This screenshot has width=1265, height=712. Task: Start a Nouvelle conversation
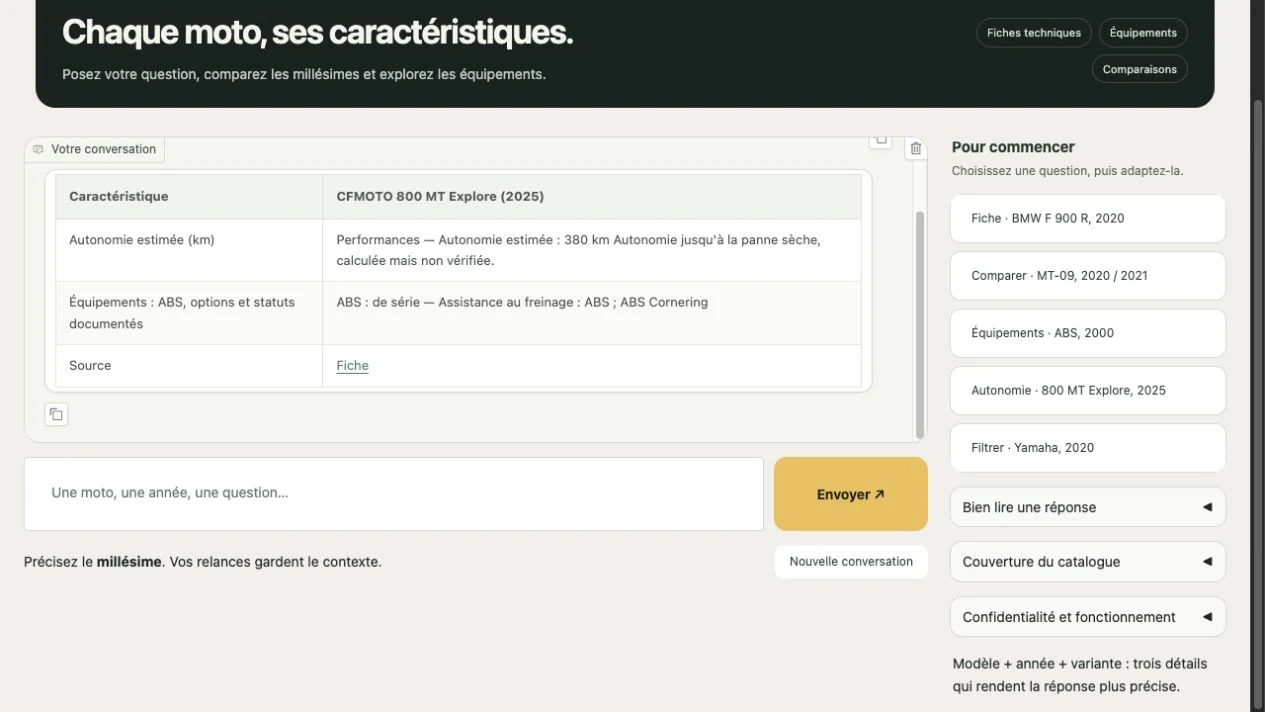(x=851, y=562)
